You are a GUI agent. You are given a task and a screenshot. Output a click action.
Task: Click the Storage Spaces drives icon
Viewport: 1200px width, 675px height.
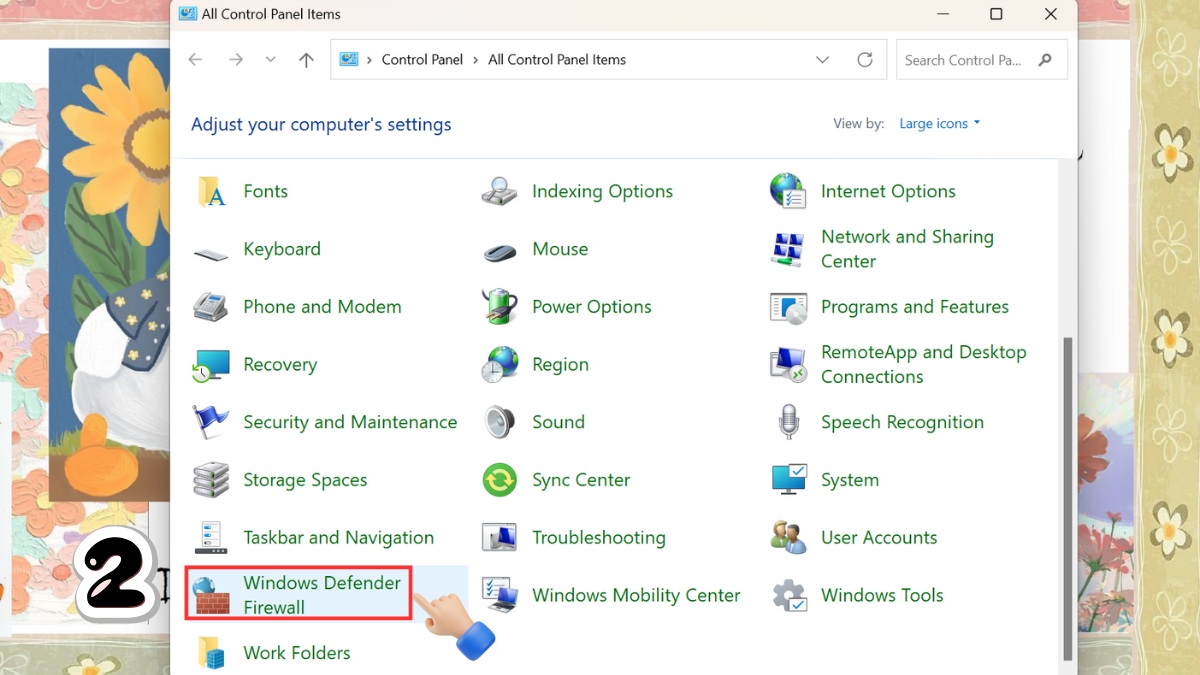click(211, 481)
